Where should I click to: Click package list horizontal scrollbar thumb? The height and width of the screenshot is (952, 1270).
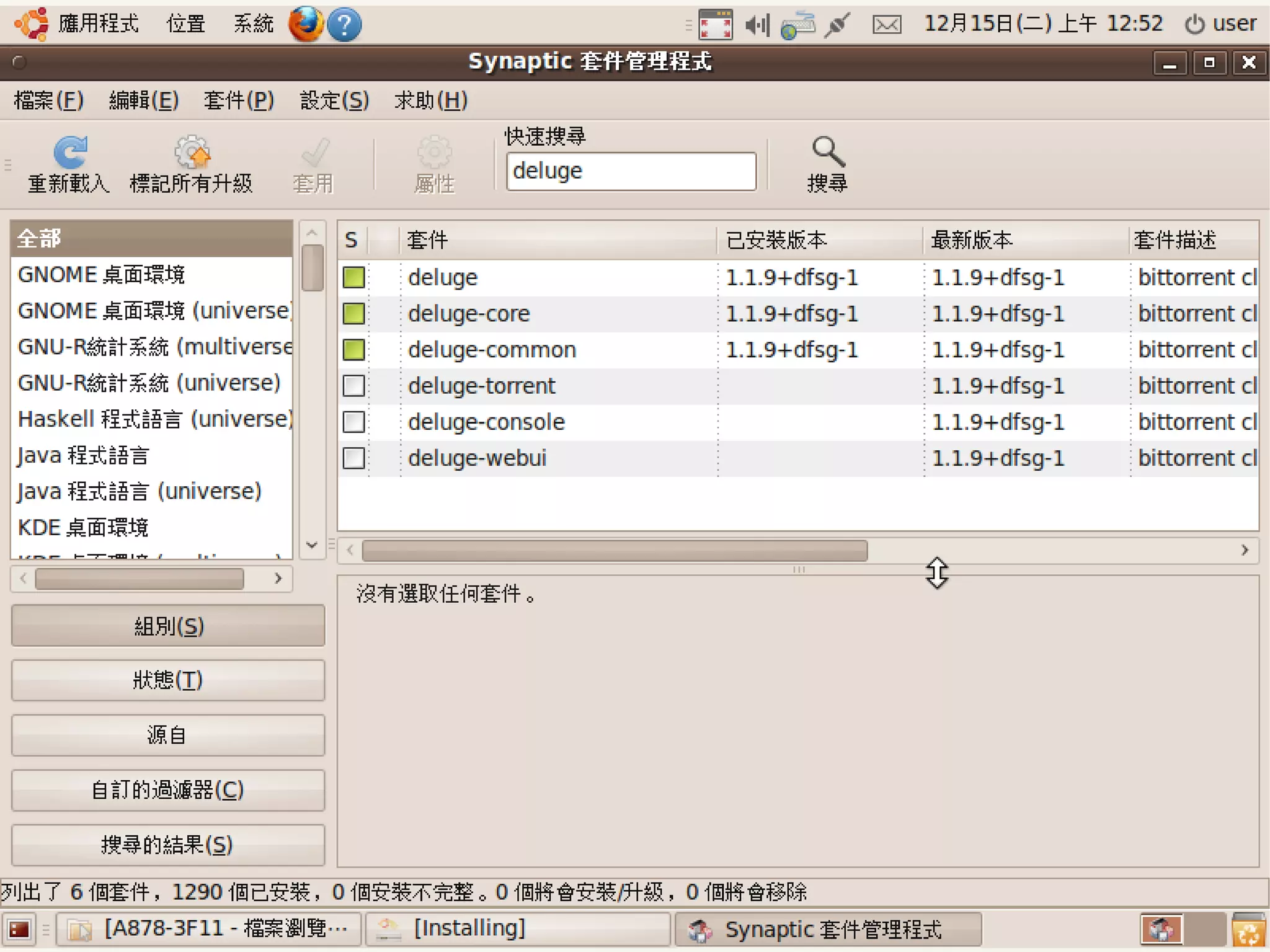(x=615, y=550)
